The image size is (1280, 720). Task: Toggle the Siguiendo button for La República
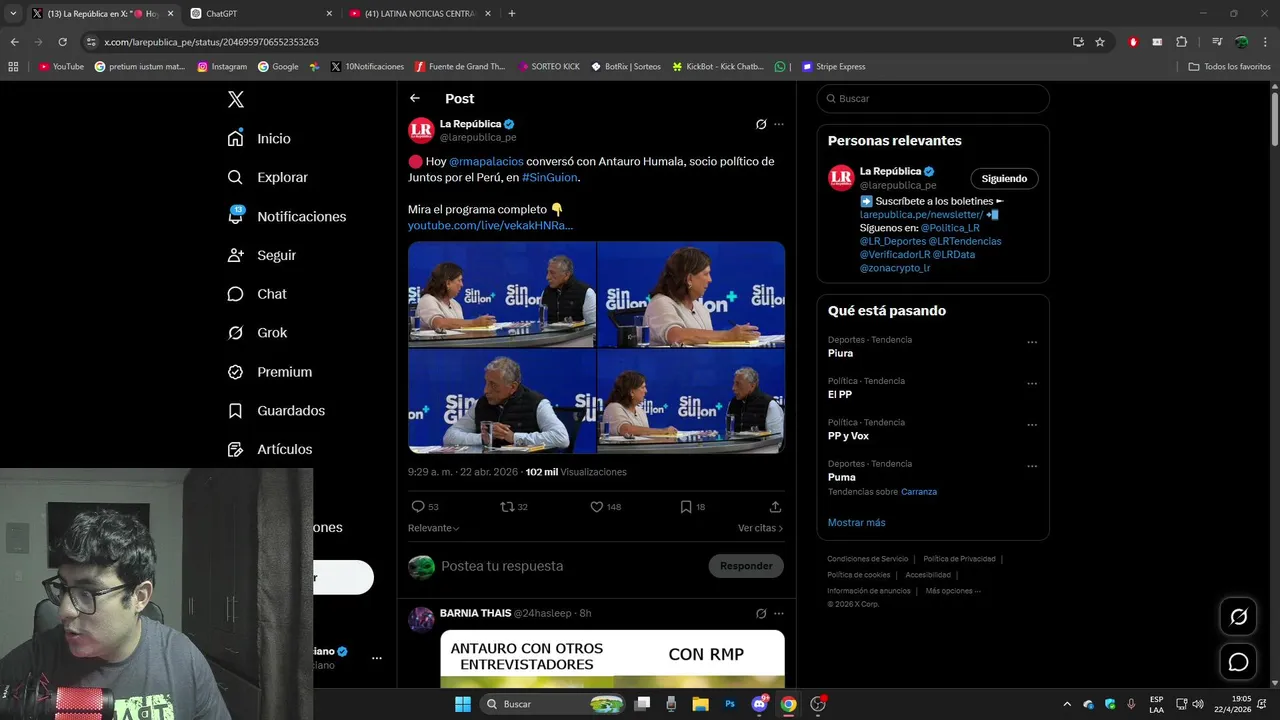point(1004,179)
